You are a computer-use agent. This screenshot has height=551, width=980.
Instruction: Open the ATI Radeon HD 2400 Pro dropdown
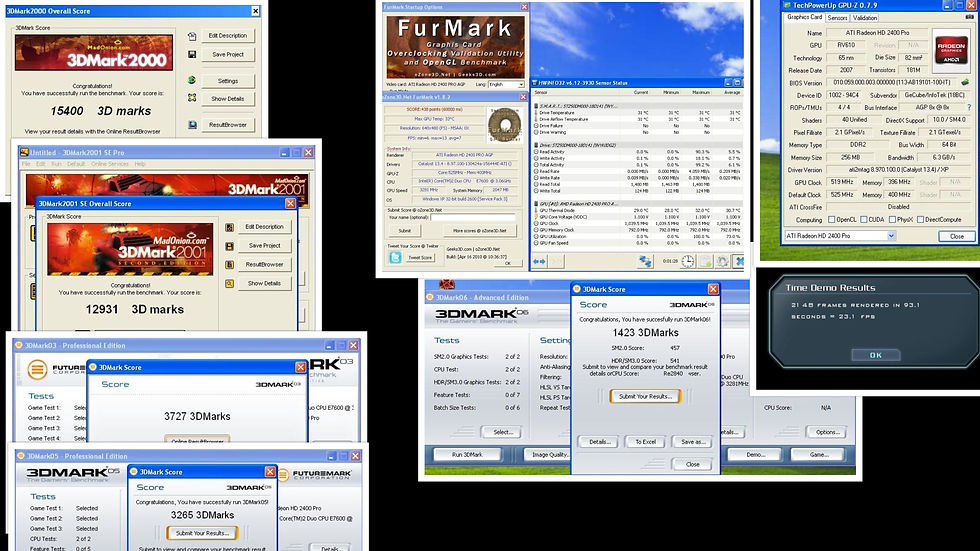pos(841,236)
